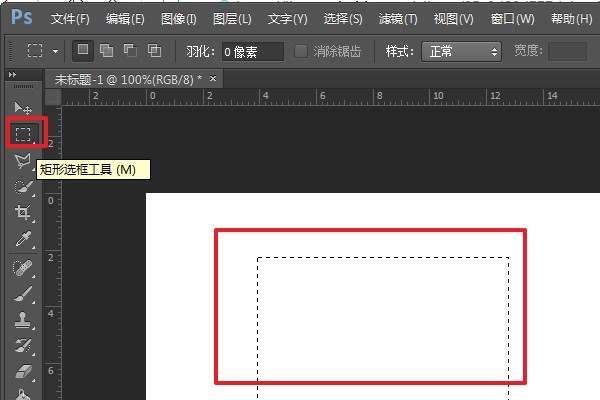The width and height of the screenshot is (600, 400).
Task: Select the Rectangular Marquee tool
Action: pyautogui.click(x=23, y=134)
